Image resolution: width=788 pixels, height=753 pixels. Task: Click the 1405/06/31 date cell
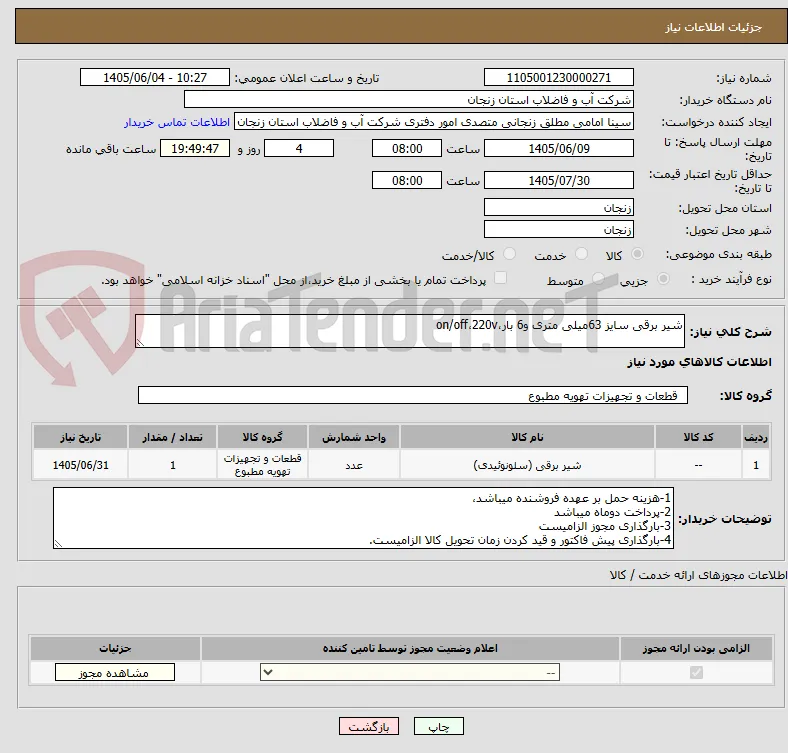pyautogui.click(x=80, y=465)
